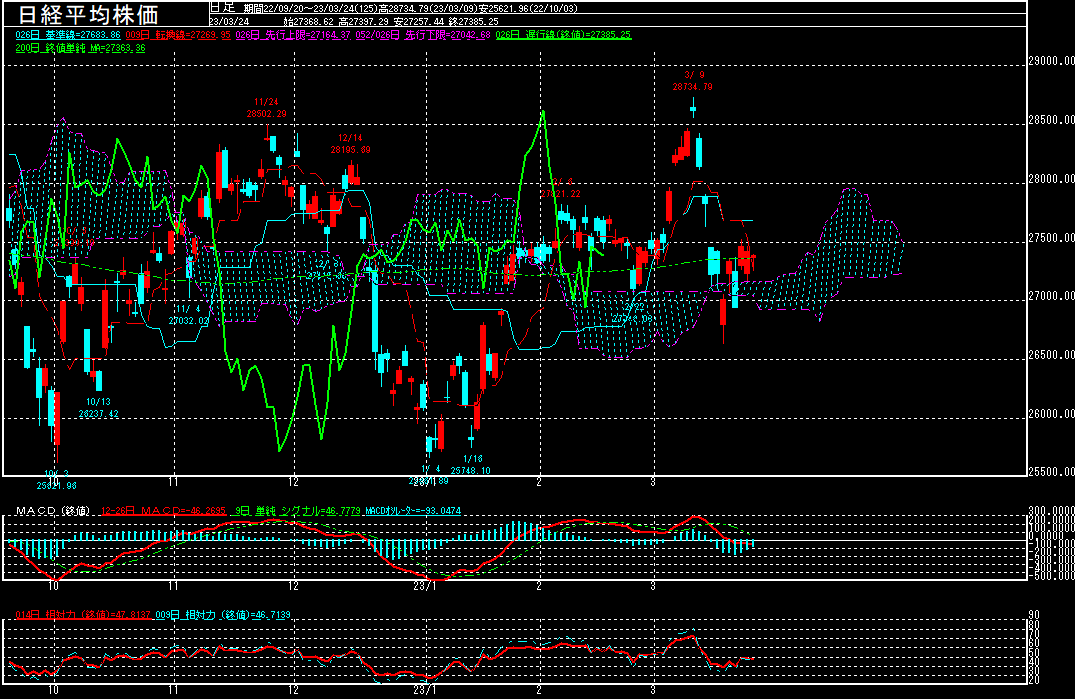Click the 27500.00 price axis label
Viewport: 1076px width, 699px height.
click(x=1051, y=238)
